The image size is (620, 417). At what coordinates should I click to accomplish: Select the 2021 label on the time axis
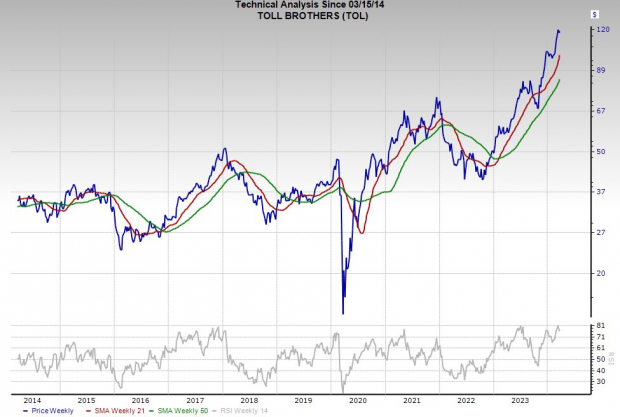tap(412, 399)
